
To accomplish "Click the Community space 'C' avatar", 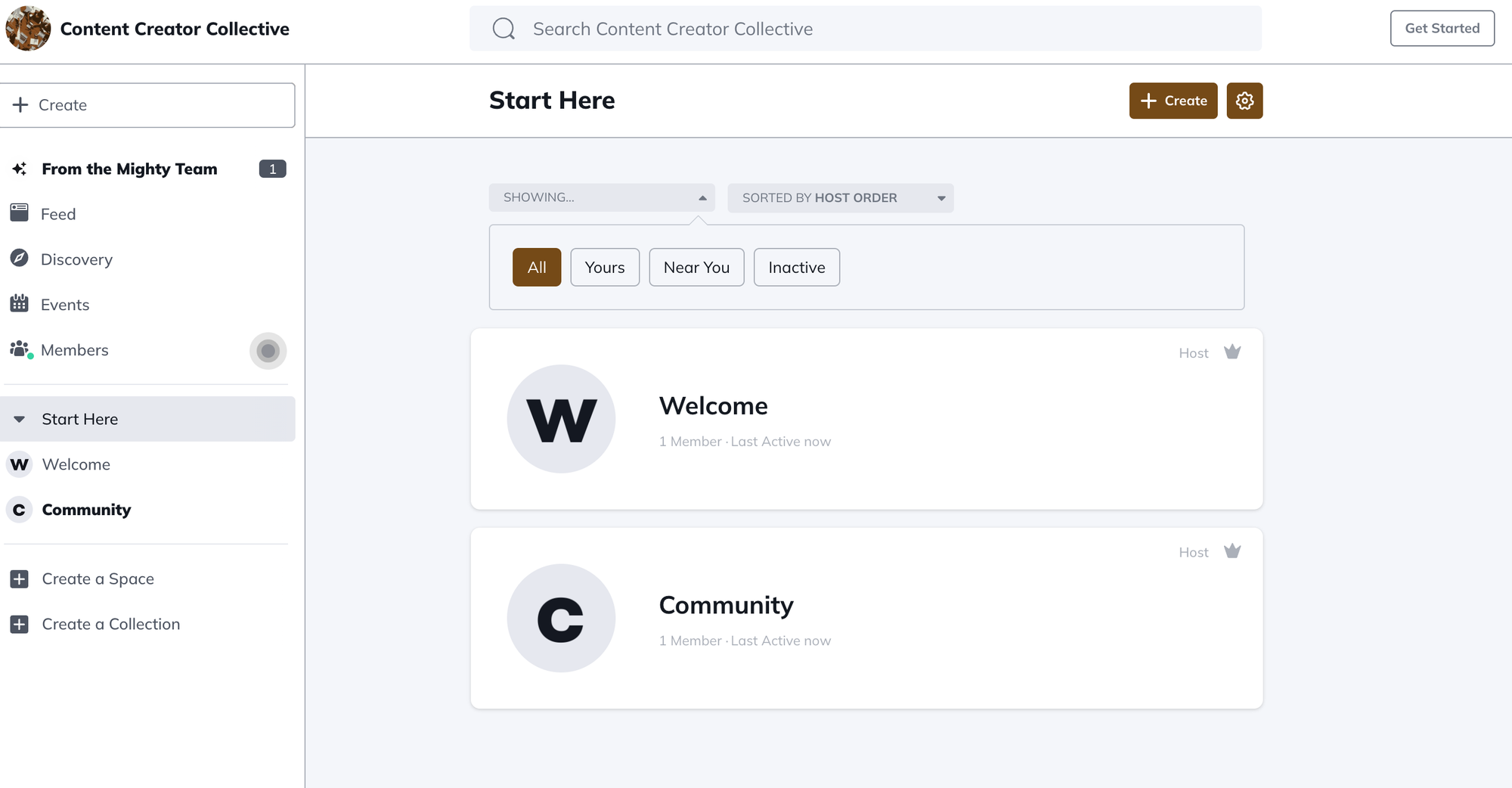I will point(561,618).
